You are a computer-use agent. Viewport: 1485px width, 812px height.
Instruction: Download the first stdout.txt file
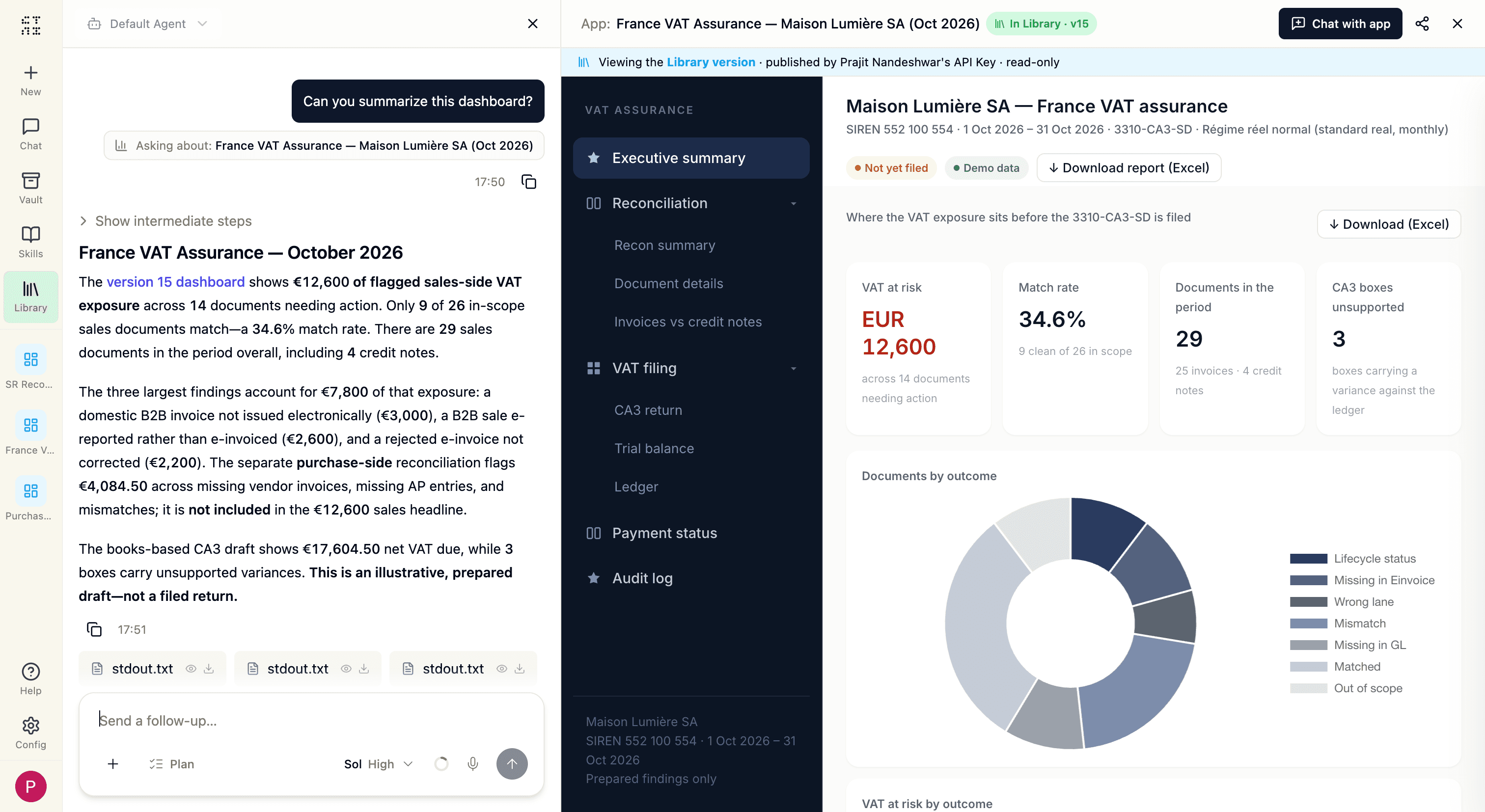point(209,669)
